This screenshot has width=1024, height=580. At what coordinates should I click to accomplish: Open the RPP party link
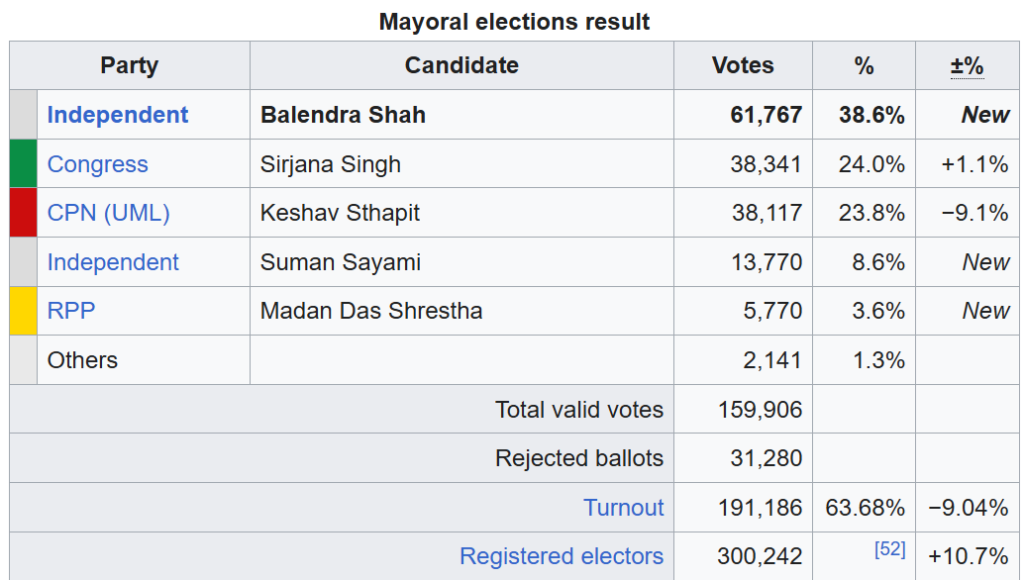tap(71, 311)
